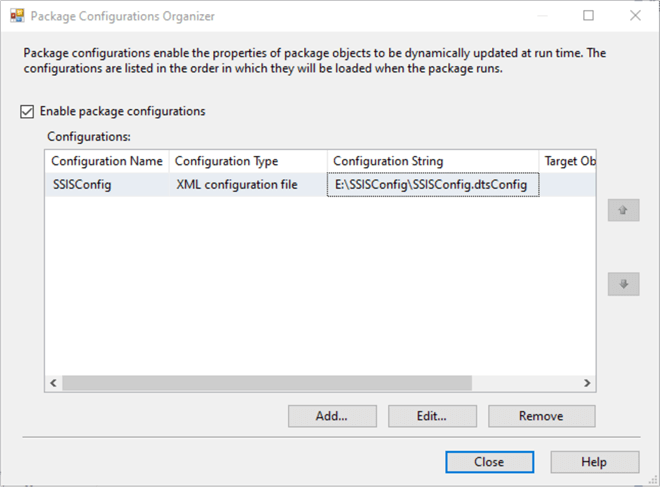Click Configuration String column header
The width and height of the screenshot is (660, 487).
click(431, 161)
